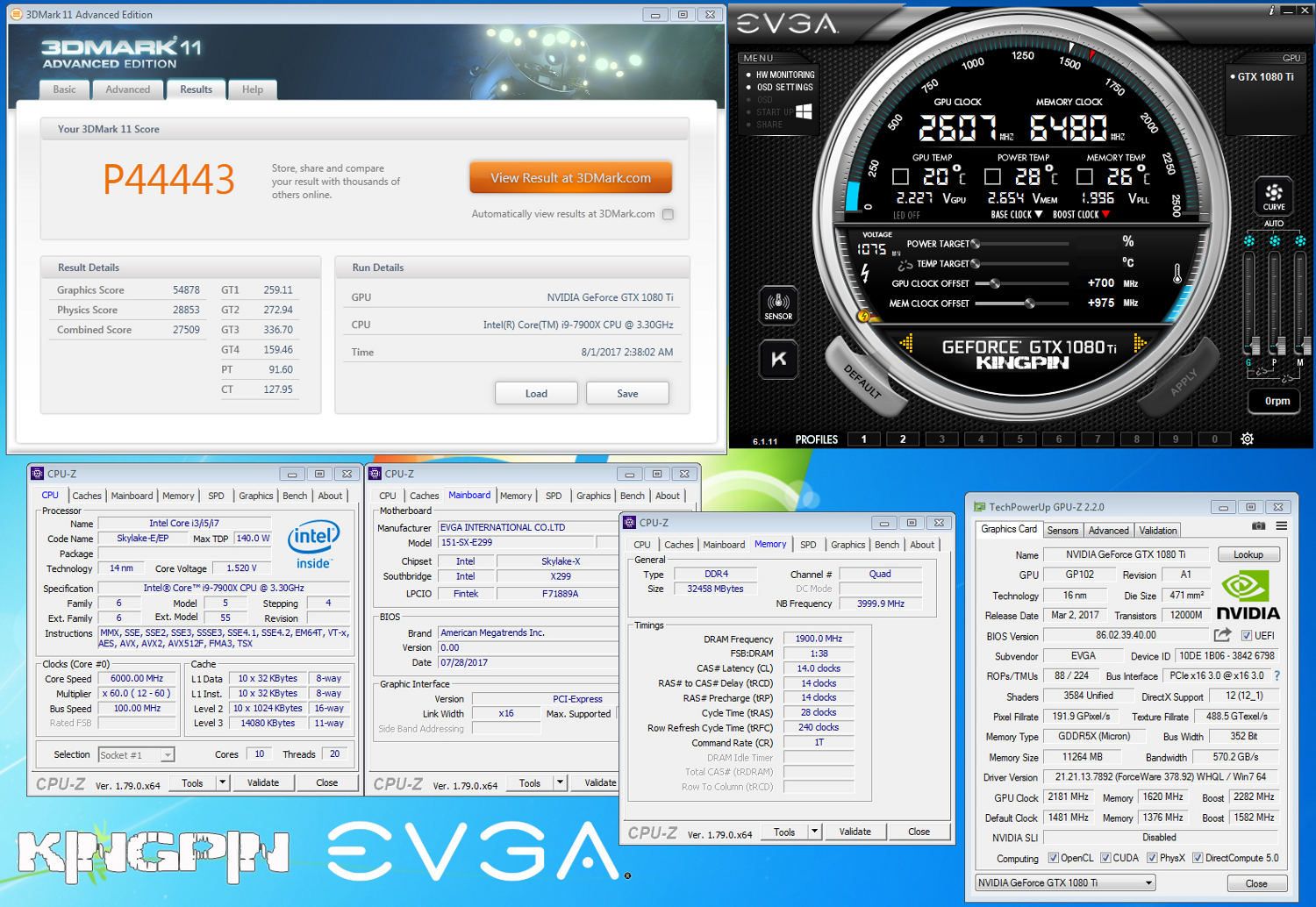
Task: Switch to the Basic tab in 3DMark 11
Action: [x=64, y=89]
